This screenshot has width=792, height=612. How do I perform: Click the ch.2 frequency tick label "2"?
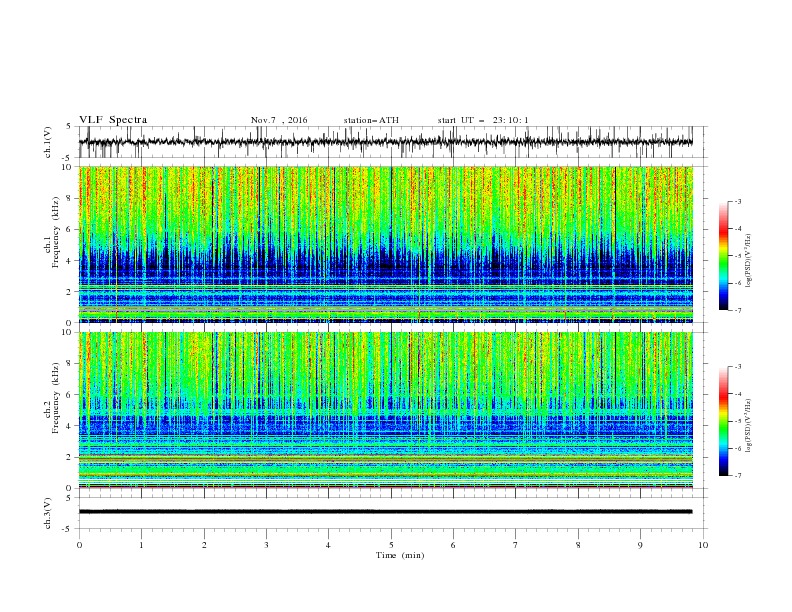pyautogui.click(x=71, y=457)
